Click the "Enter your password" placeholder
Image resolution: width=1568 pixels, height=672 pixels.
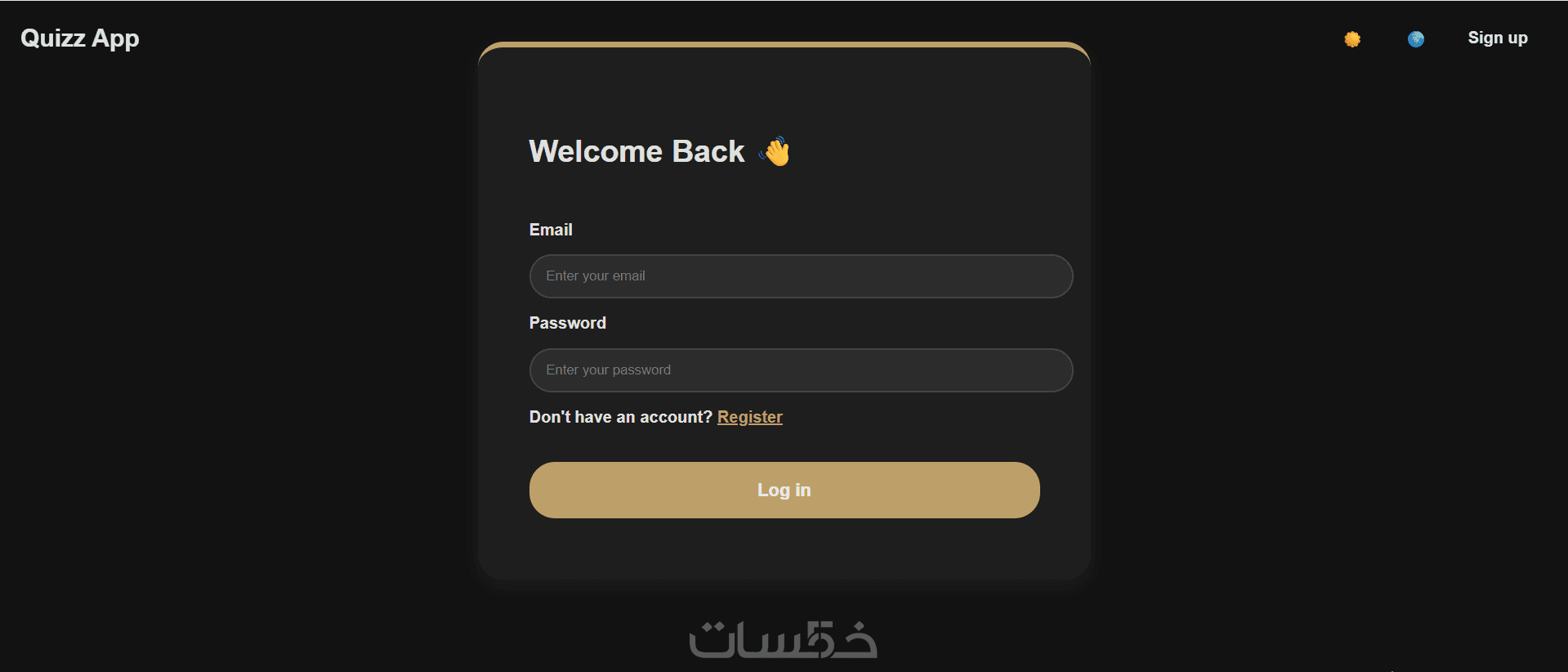608,370
